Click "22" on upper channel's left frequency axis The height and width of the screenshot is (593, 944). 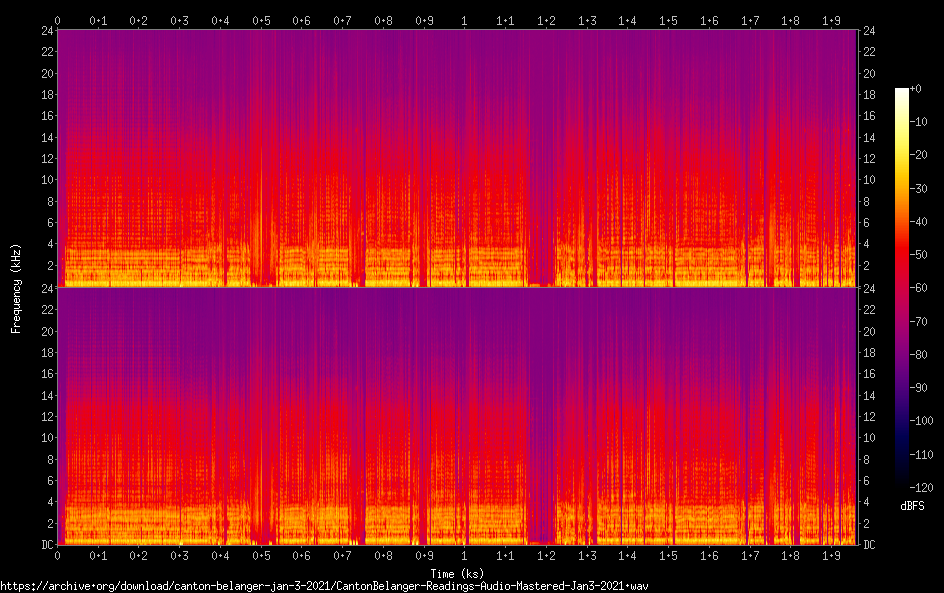click(x=47, y=52)
